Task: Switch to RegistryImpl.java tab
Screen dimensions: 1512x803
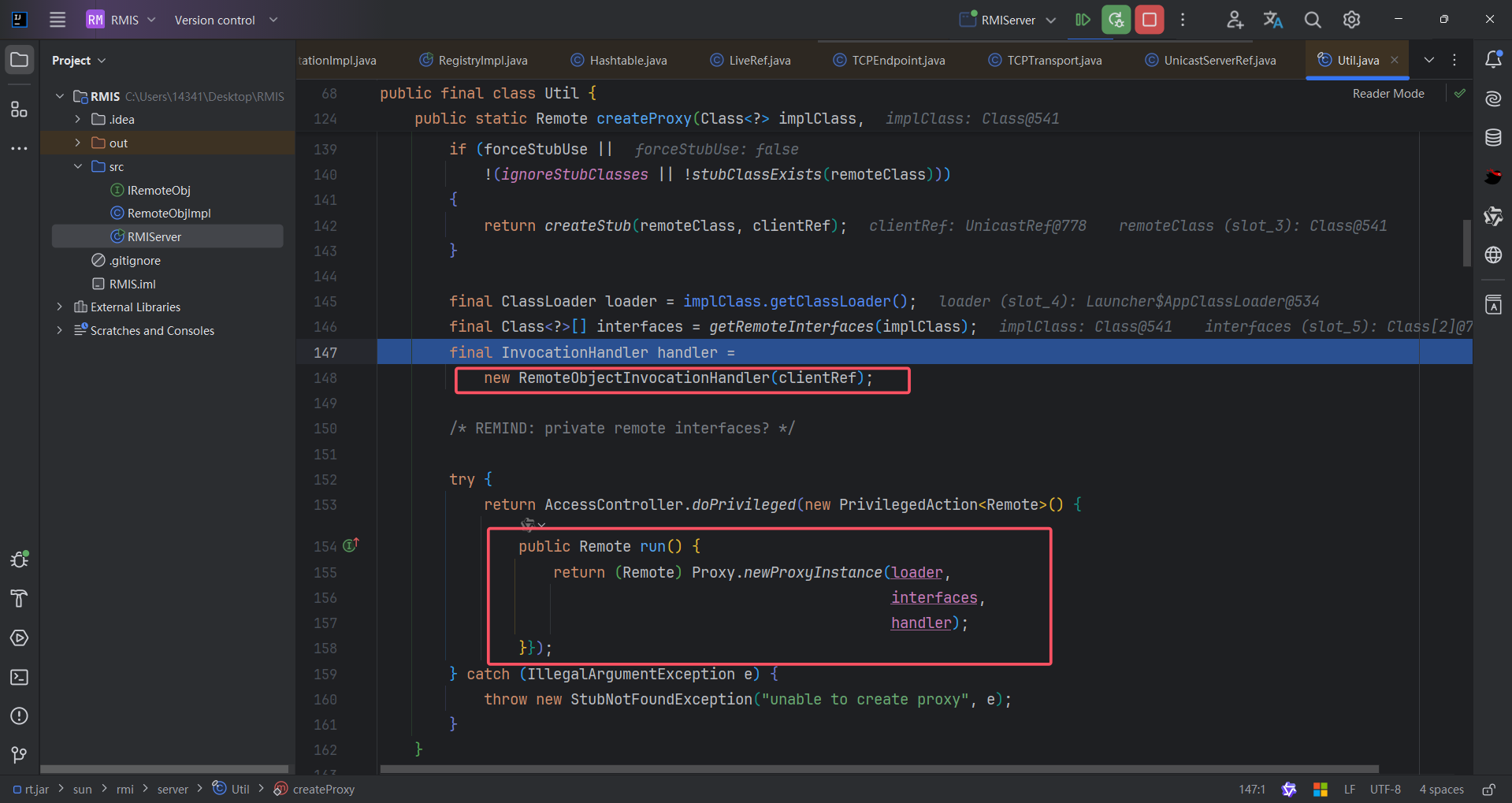Action: coord(474,60)
